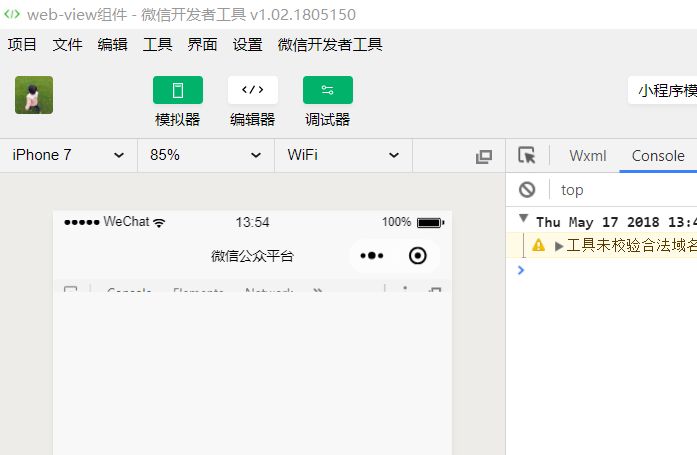Click the simulator circular close-target button
This screenshot has width=697, height=455.
click(x=417, y=255)
